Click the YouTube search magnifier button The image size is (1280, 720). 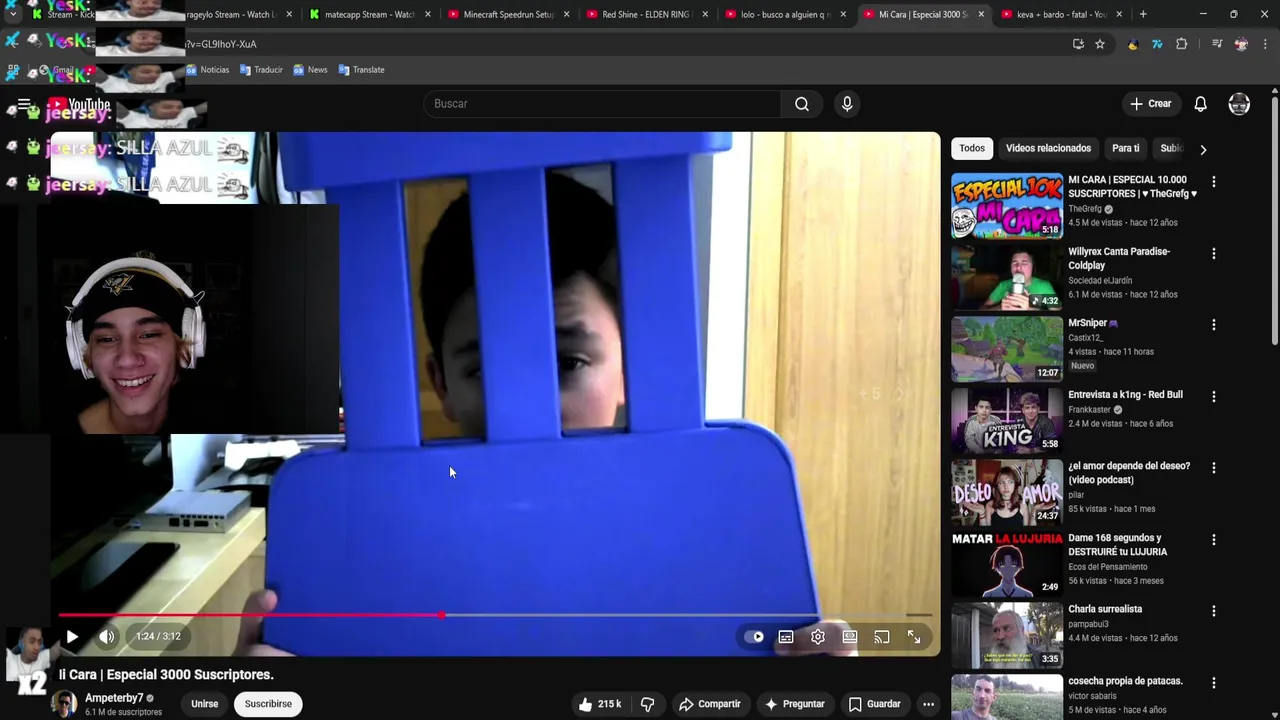(x=802, y=104)
